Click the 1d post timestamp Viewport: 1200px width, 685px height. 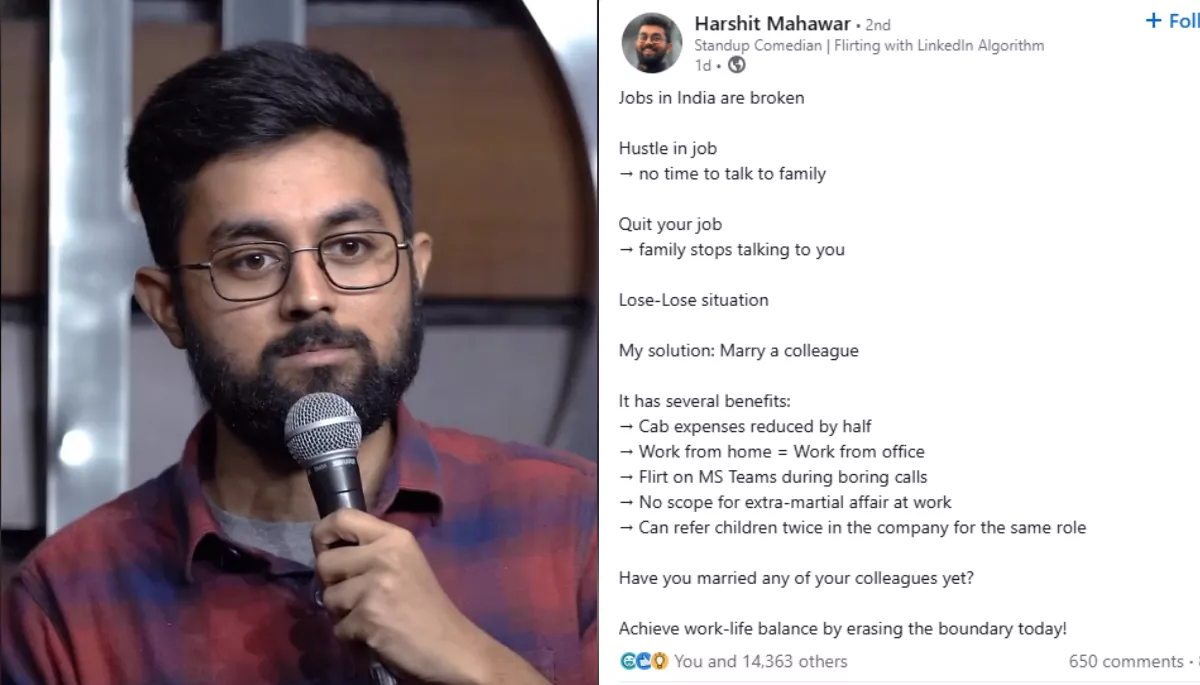[x=703, y=65]
